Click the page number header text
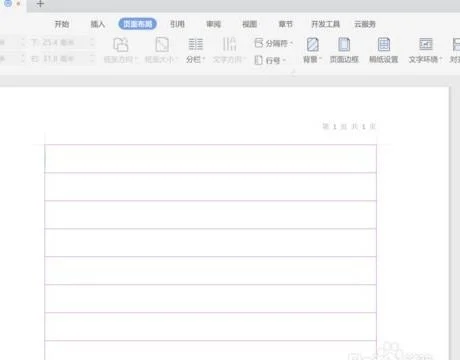The width and height of the screenshot is (460, 360). coord(349,126)
